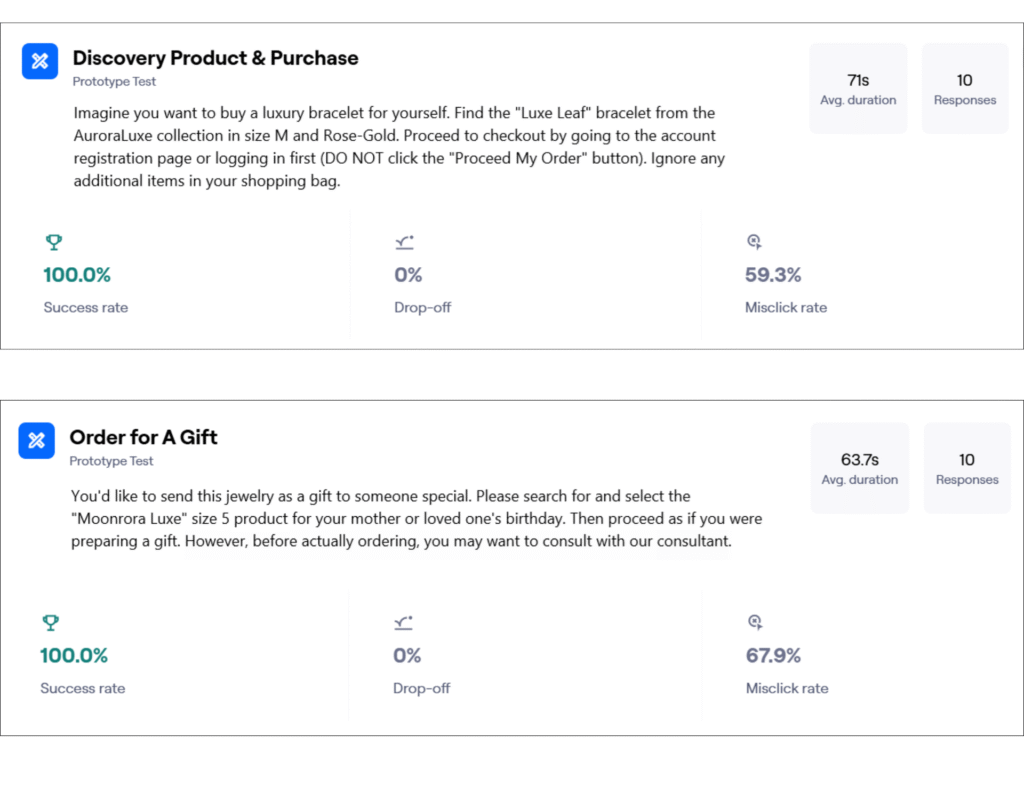Click the 100.0% Success rate on first test
This screenshot has width=1024, height=800.
pos(77,274)
